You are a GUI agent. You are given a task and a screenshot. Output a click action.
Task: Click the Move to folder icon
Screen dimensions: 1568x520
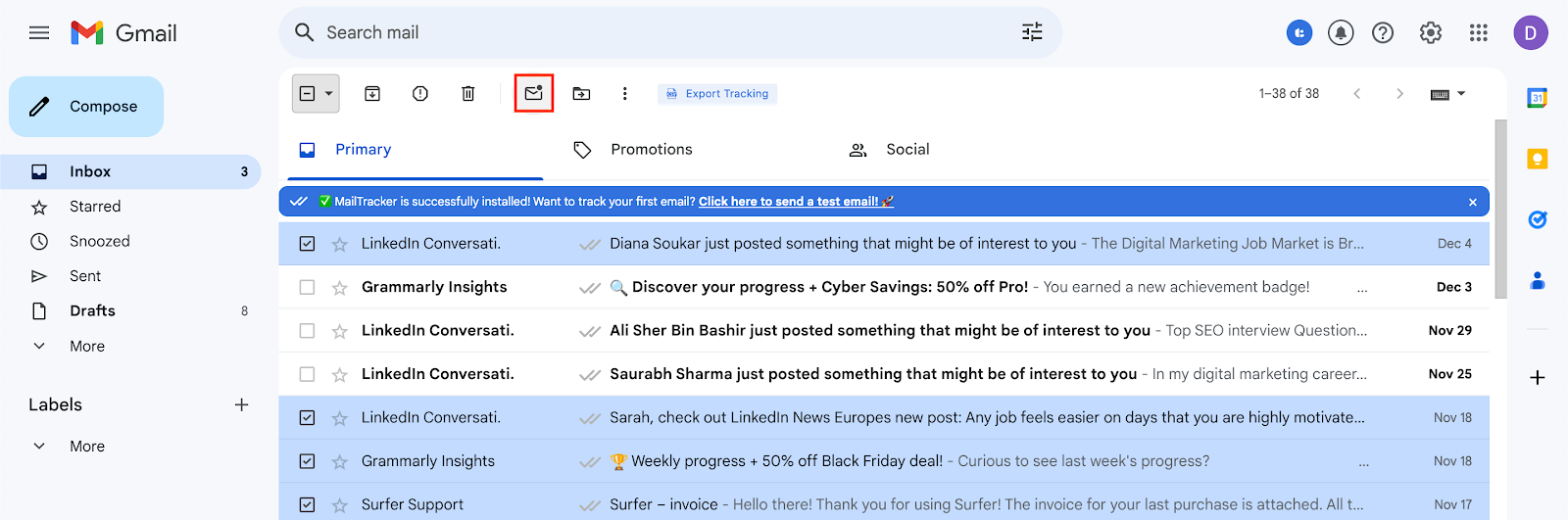tap(581, 94)
